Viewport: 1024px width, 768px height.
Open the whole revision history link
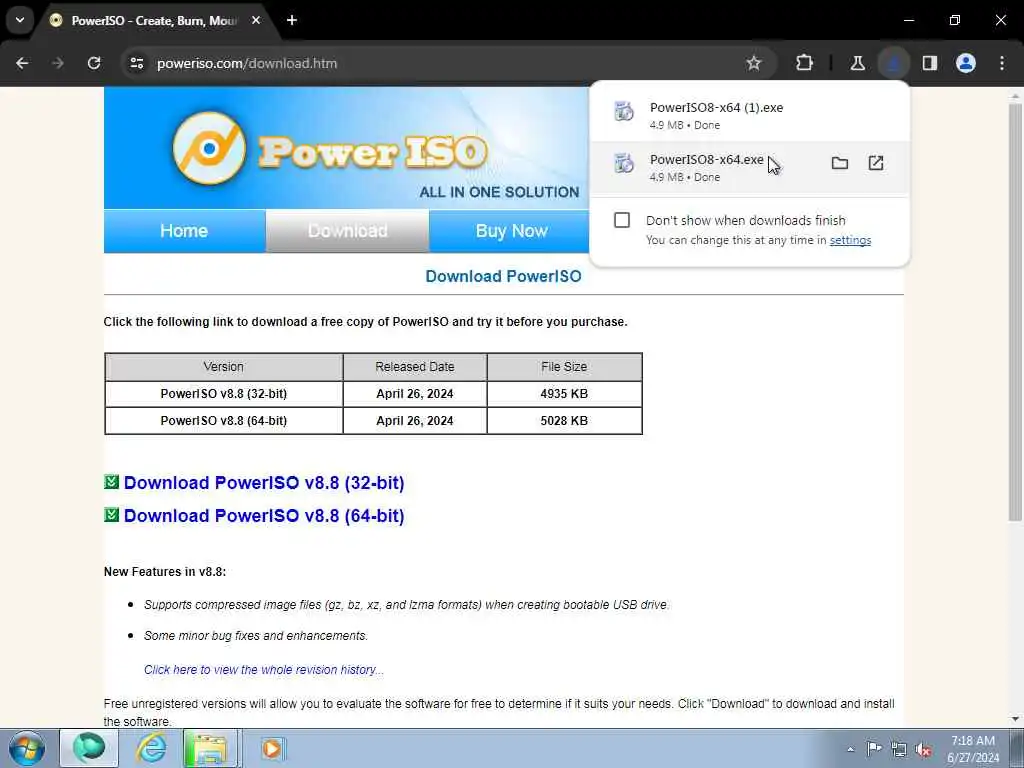[x=264, y=669]
